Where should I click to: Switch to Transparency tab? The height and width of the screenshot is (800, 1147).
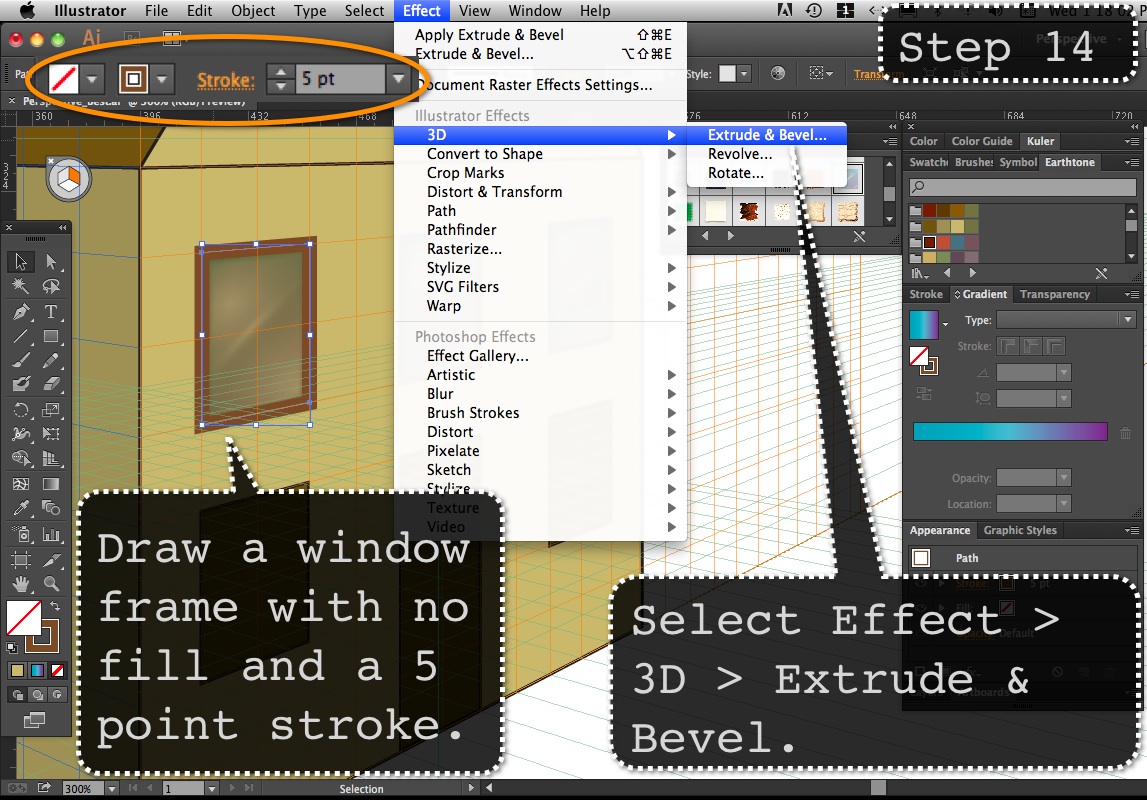click(x=1055, y=294)
